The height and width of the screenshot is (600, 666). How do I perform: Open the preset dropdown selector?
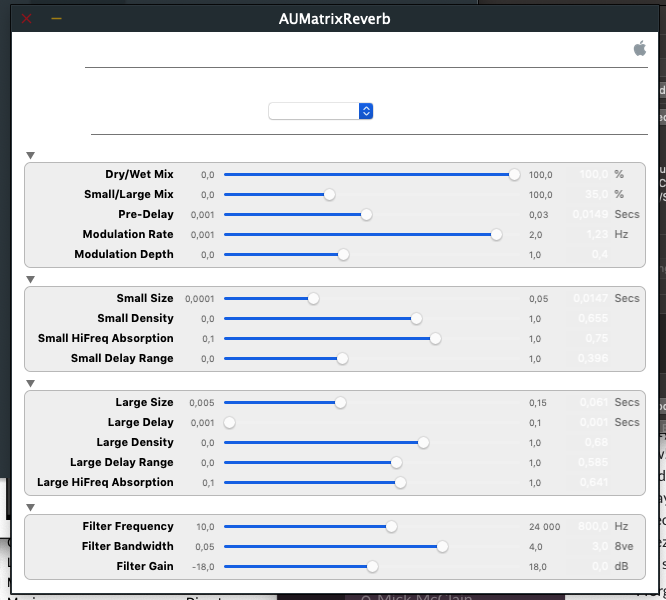[321, 111]
